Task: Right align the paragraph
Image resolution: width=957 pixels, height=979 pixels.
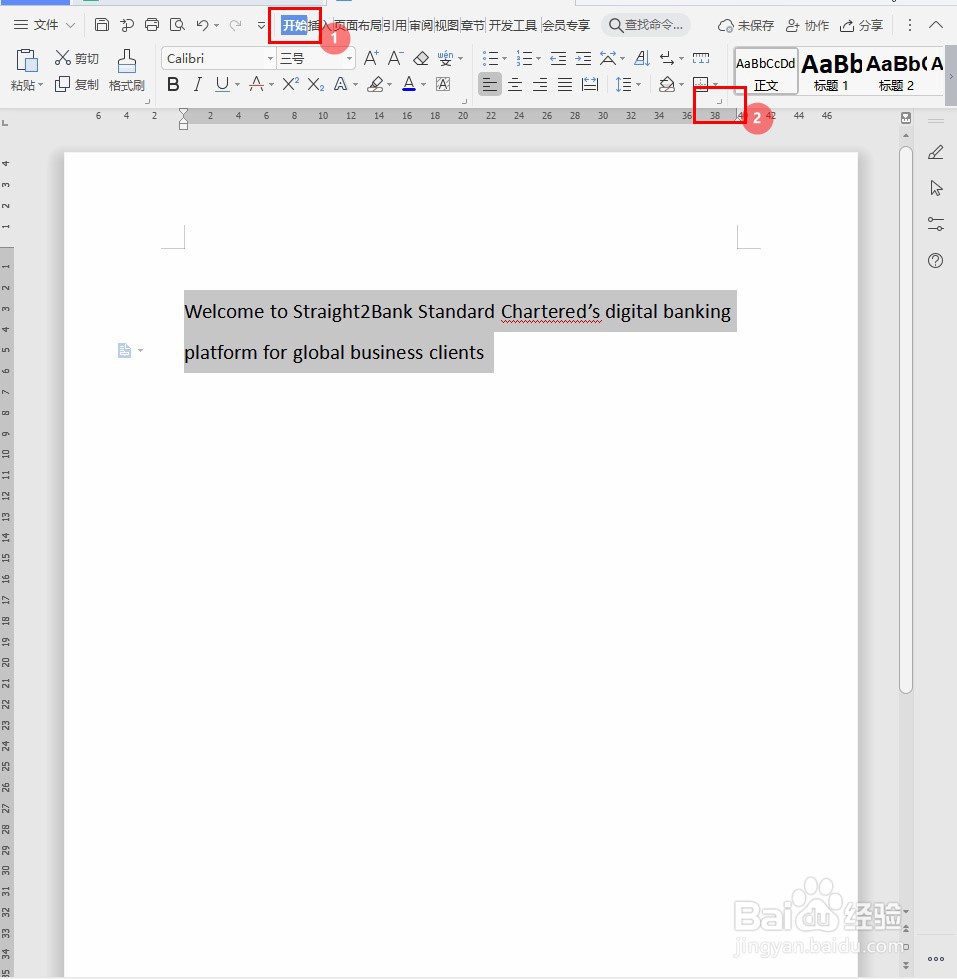Action: tap(540, 84)
